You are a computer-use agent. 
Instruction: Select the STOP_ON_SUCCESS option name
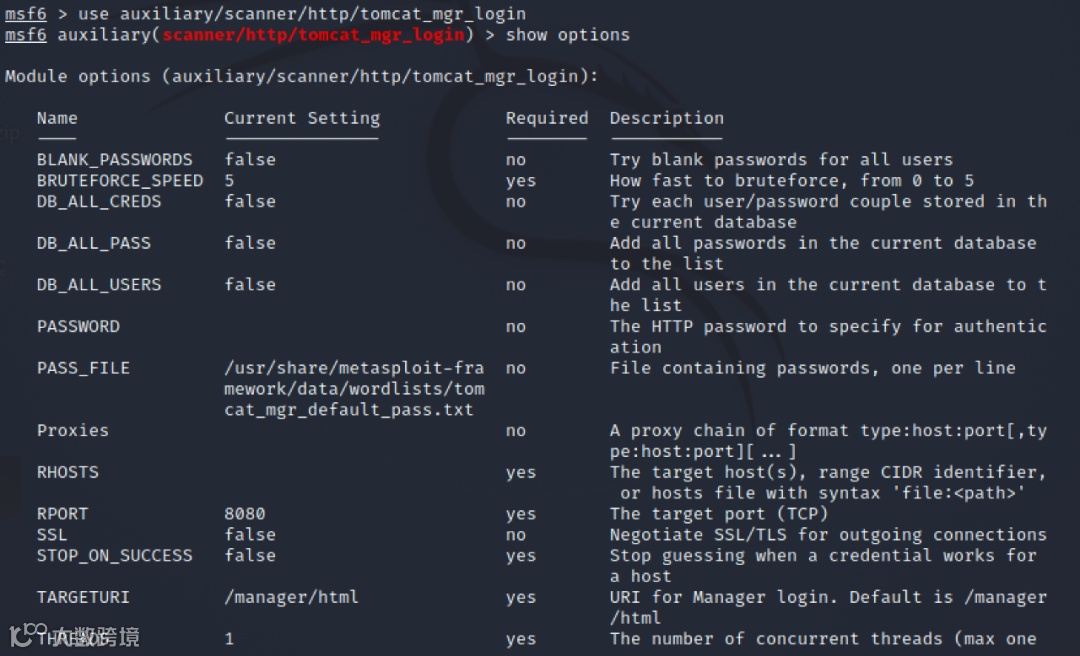pos(114,555)
